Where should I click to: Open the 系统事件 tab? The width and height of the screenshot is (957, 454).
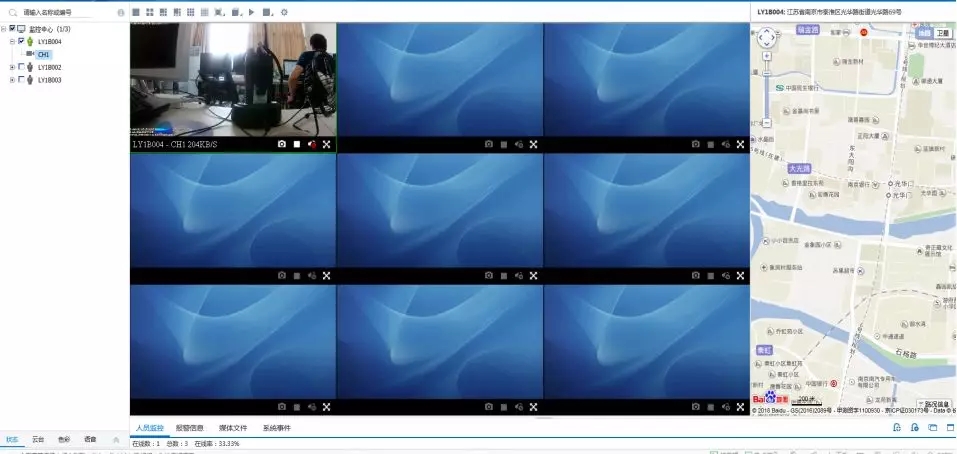(x=276, y=428)
